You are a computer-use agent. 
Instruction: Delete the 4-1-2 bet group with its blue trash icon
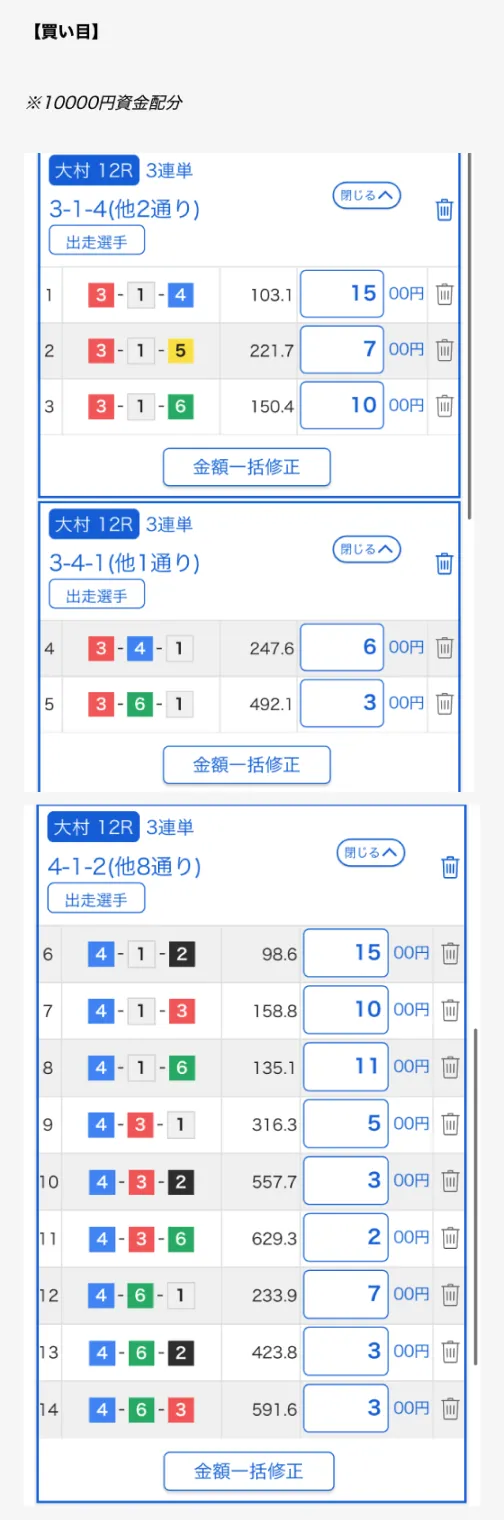pyautogui.click(x=450, y=867)
